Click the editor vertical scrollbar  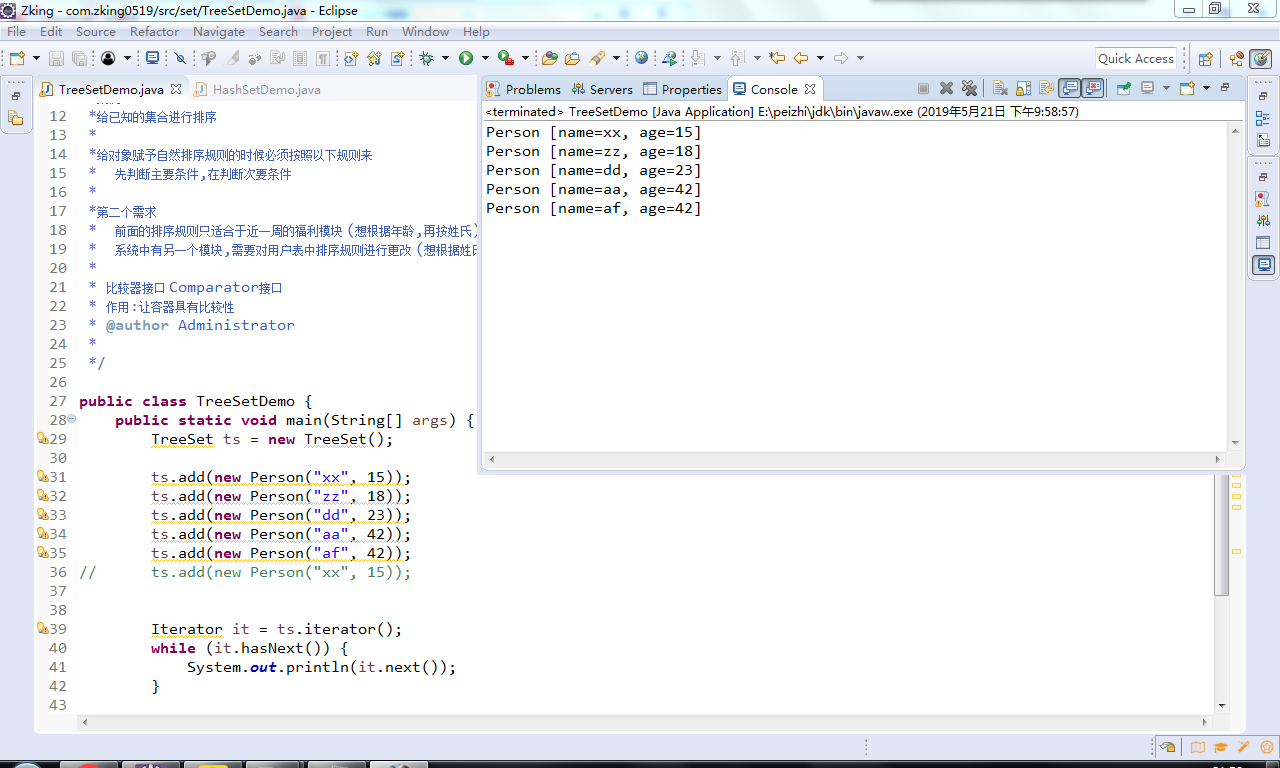click(1221, 535)
